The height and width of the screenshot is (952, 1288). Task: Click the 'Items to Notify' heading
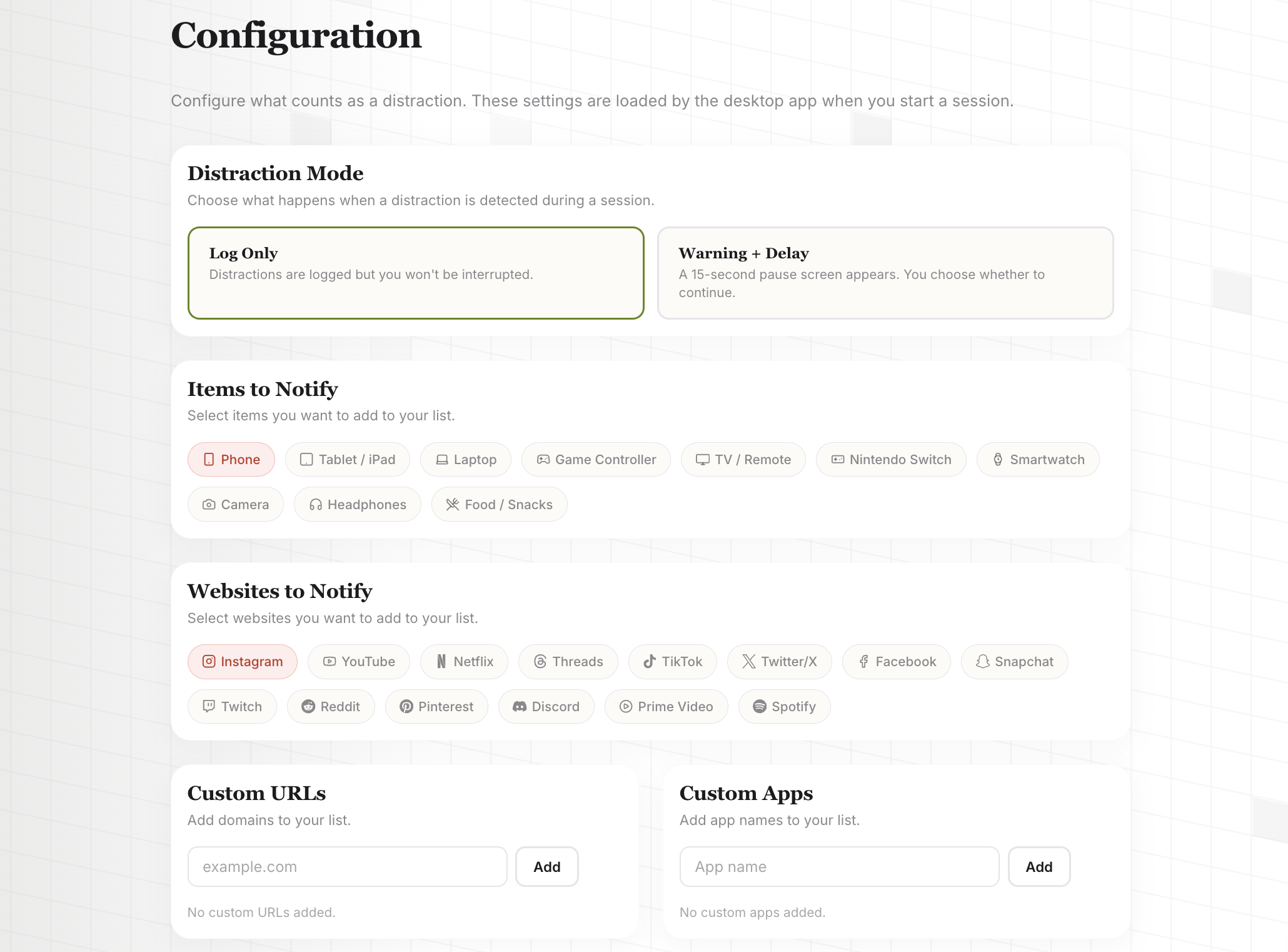pos(263,389)
